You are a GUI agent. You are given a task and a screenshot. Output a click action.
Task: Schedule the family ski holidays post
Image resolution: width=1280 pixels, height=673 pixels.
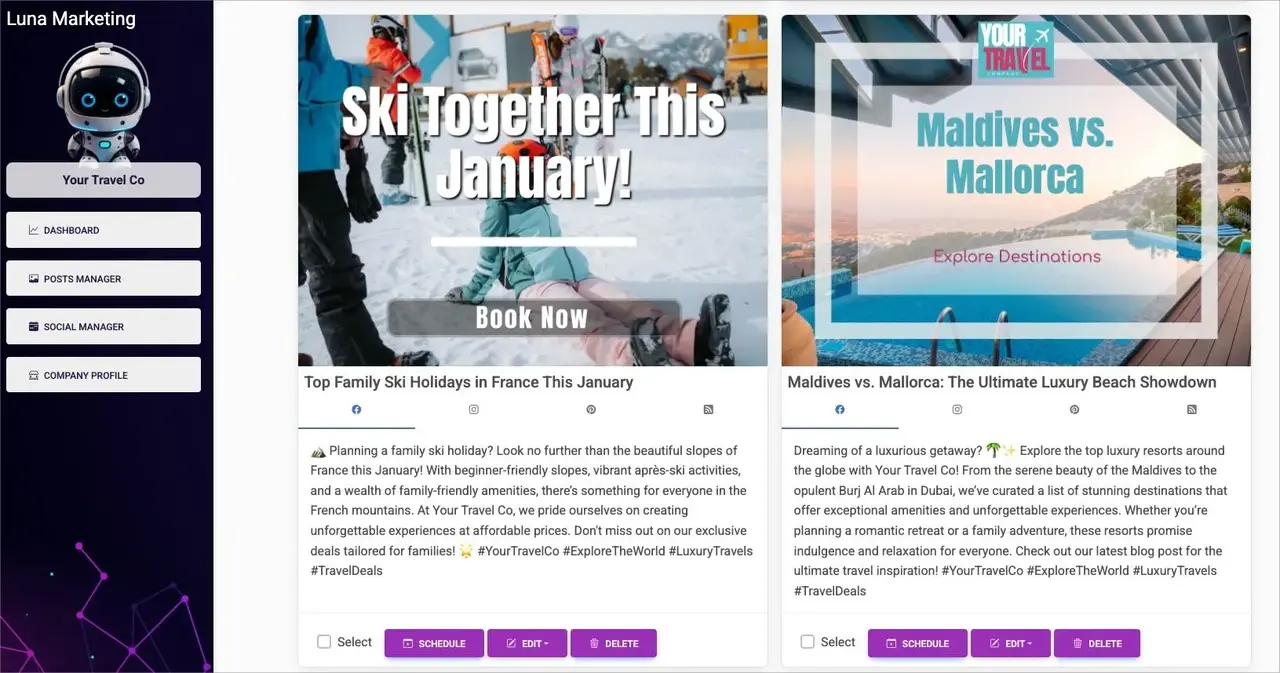434,643
